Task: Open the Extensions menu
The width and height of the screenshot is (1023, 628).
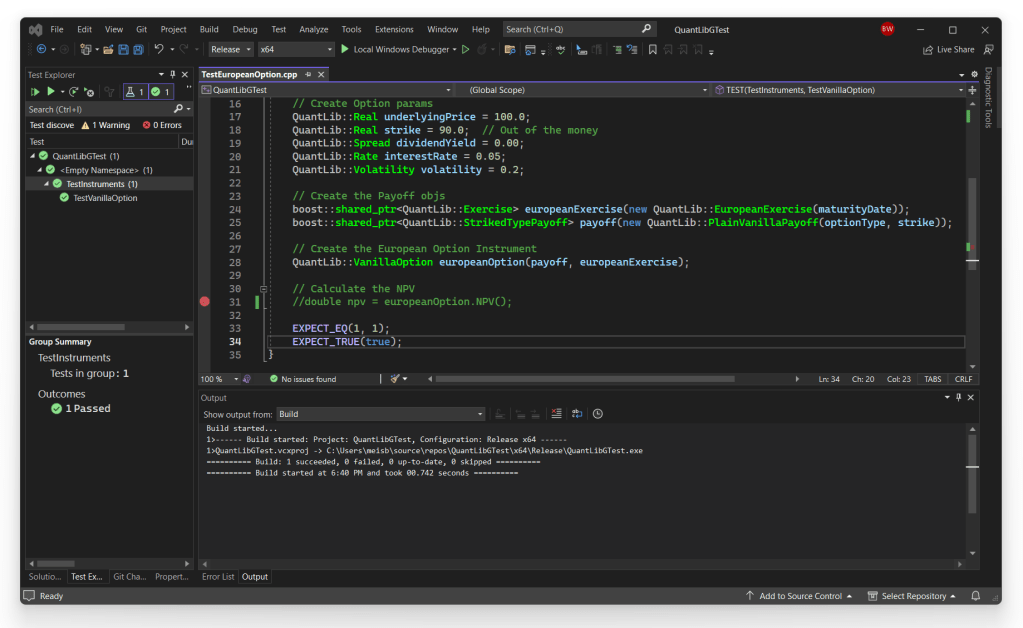Action: pyautogui.click(x=394, y=29)
